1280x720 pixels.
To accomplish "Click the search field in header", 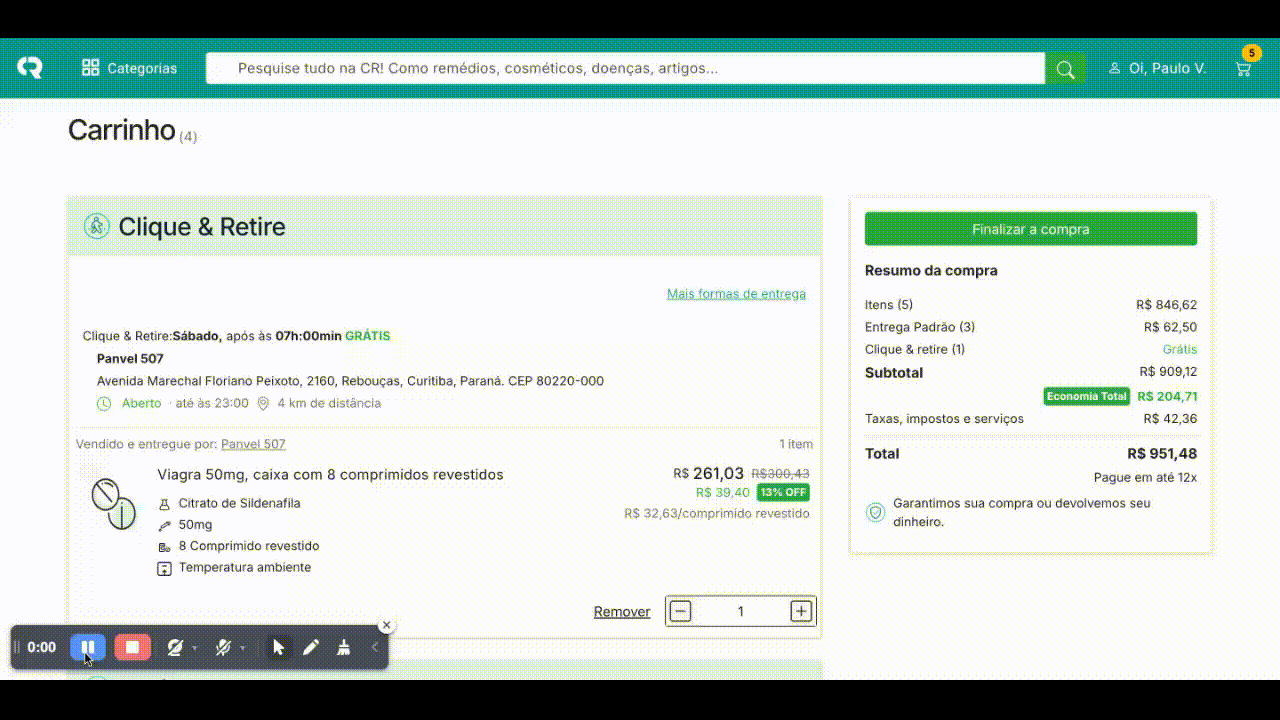I will (625, 68).
